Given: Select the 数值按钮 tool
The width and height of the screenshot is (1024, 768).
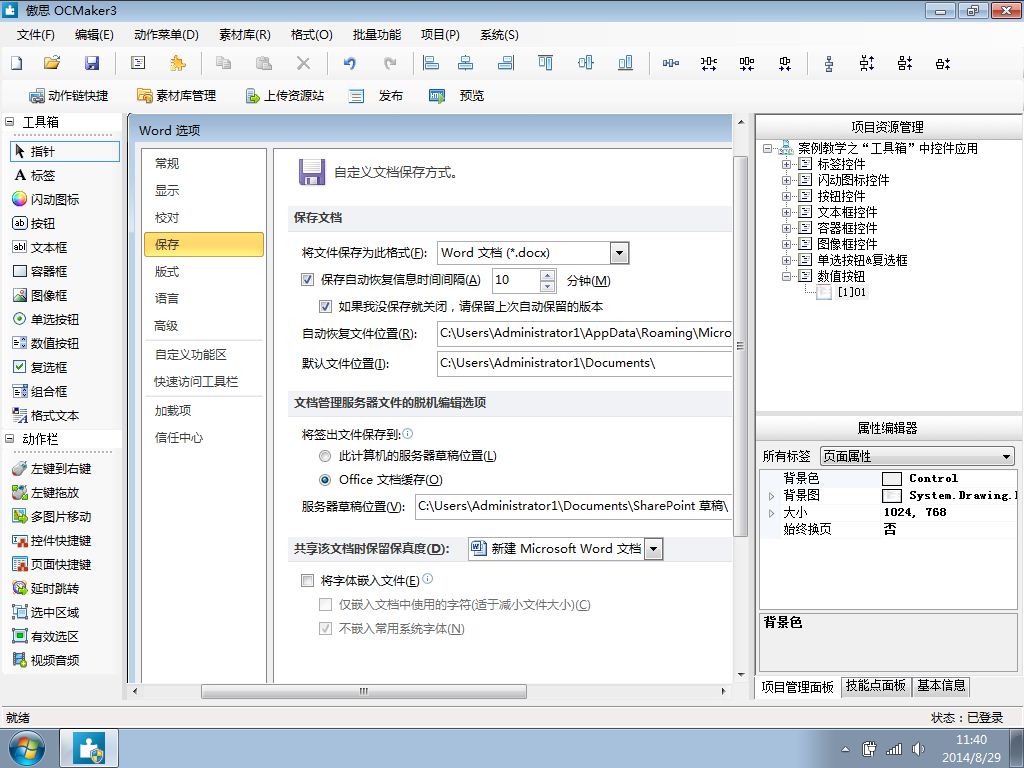Looking at the screenshot, I should click(46, 344).
